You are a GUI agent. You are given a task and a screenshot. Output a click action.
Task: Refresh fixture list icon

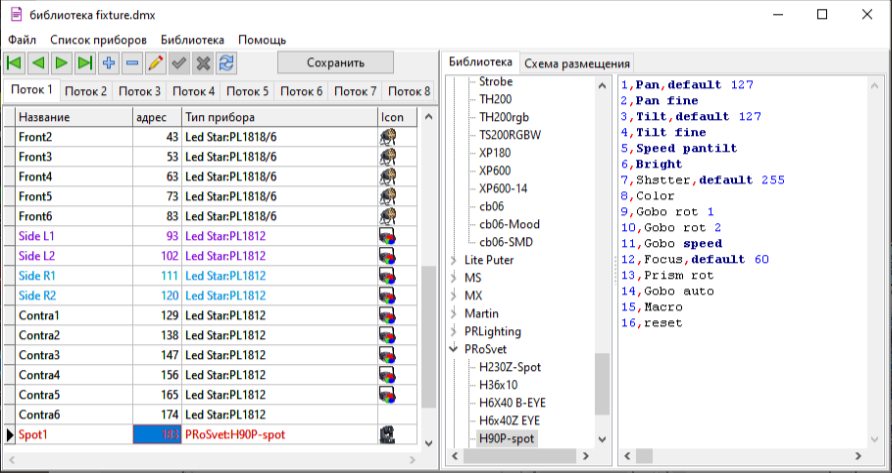226,63
